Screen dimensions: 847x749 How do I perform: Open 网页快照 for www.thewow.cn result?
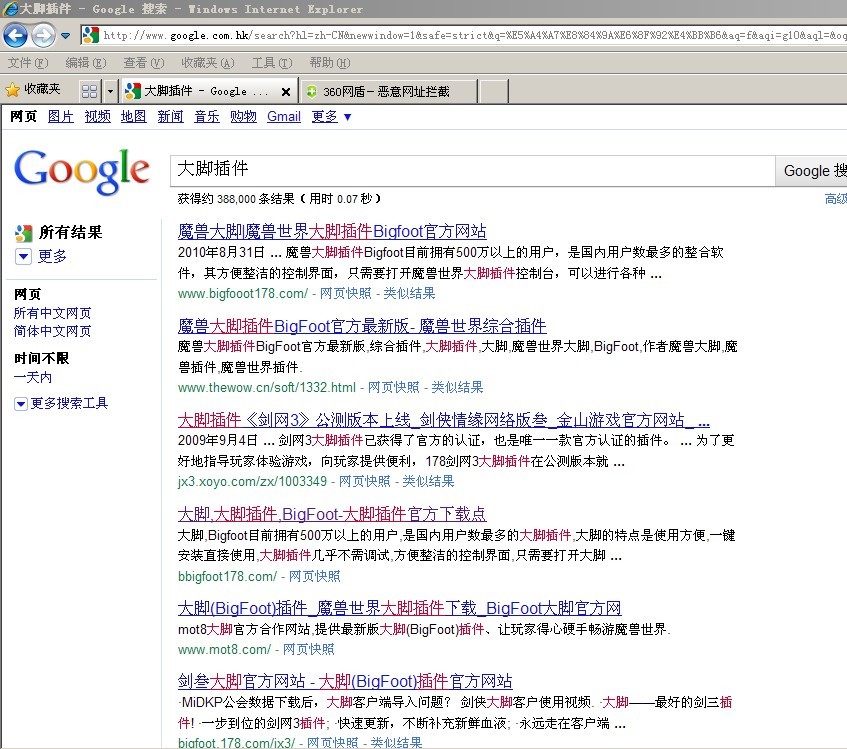pos(393,387)
